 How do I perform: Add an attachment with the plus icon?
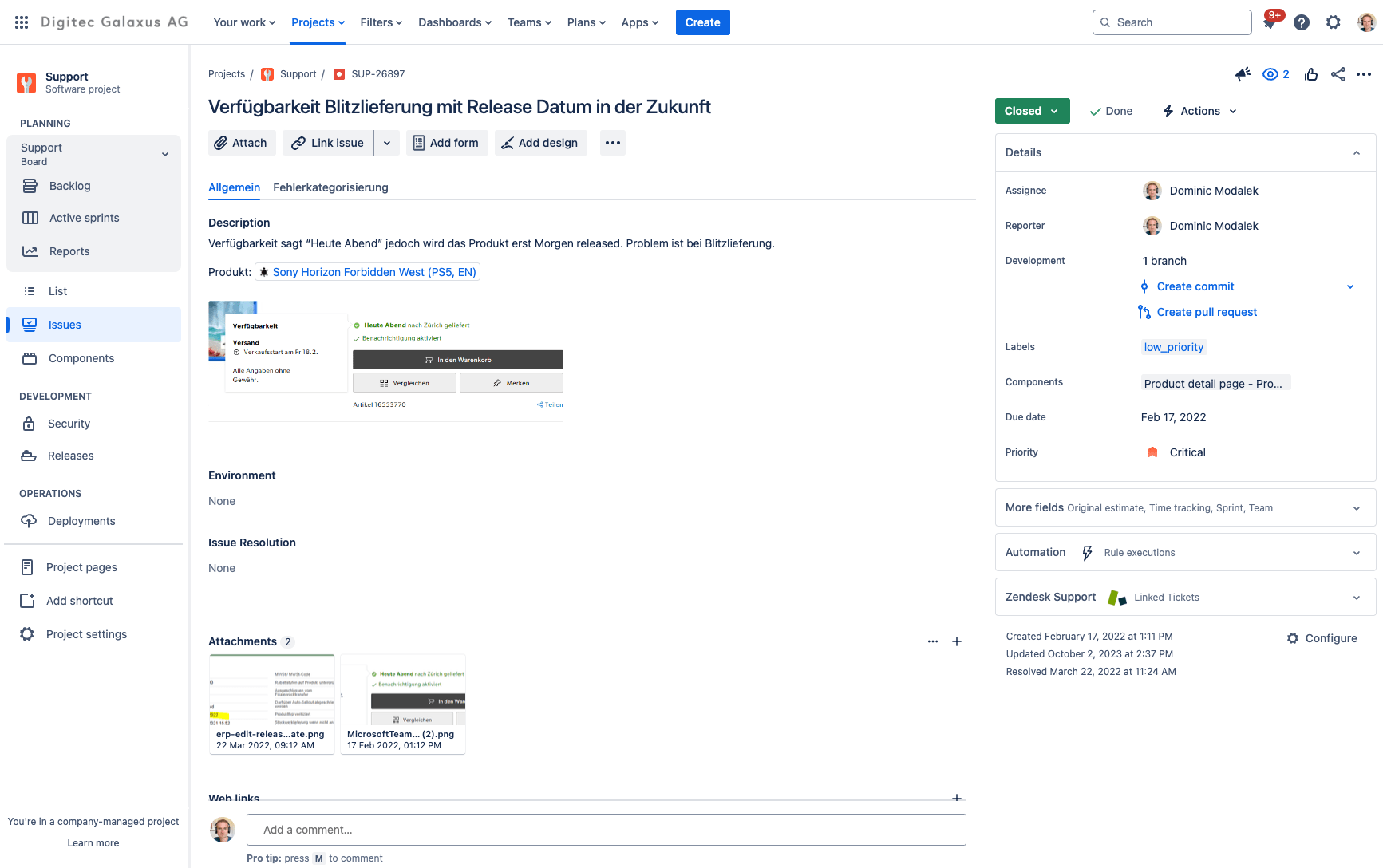pos(957,641)
